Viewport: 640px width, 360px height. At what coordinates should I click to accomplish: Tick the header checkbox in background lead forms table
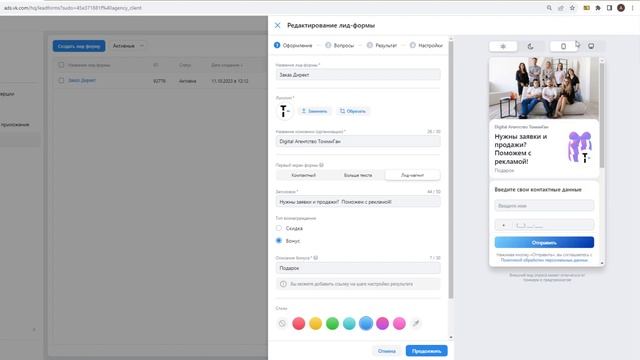tap(61, 65)
